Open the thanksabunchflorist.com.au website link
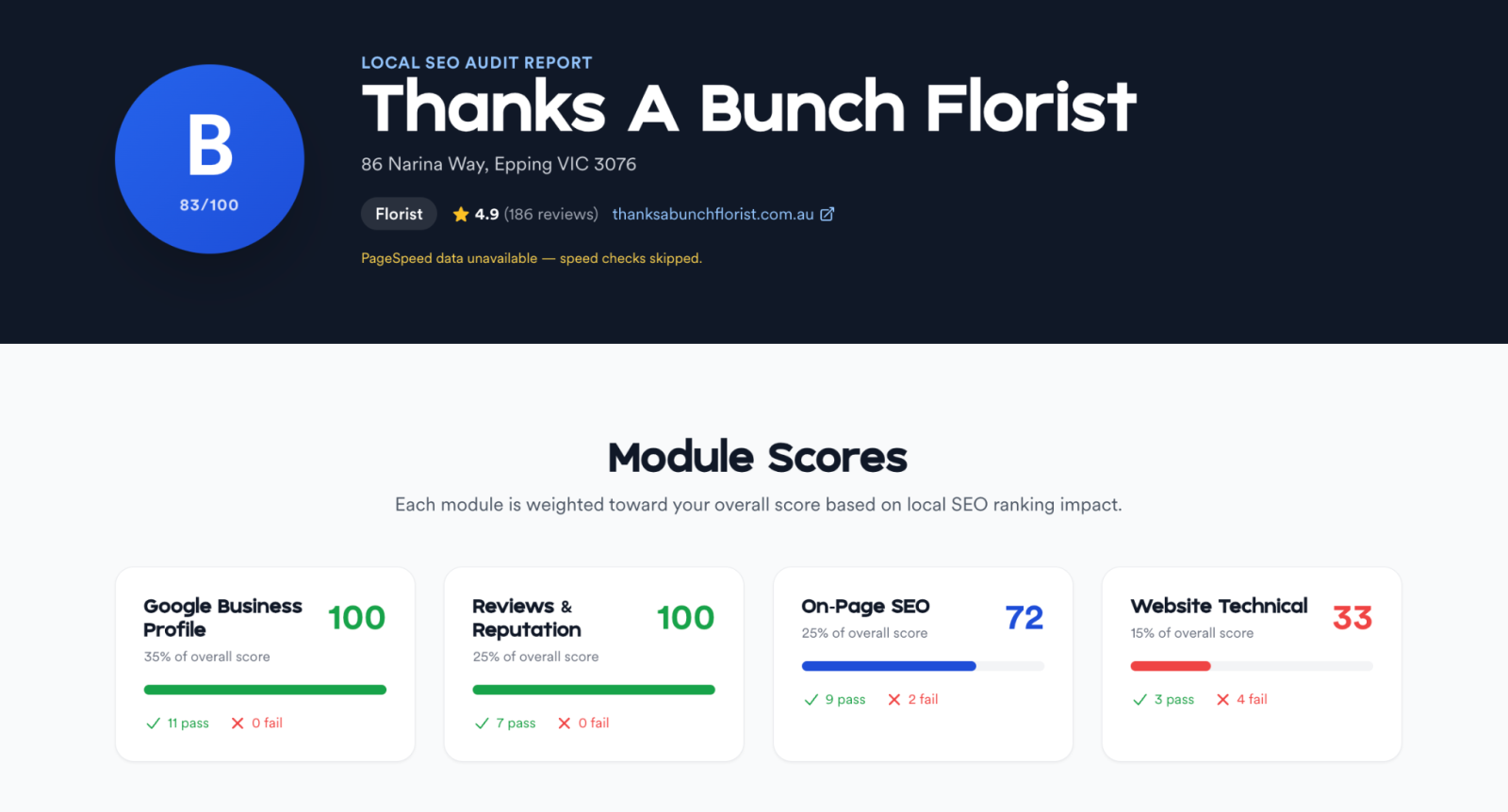Viewport: 1508px width, 812px height. pos(713,214)
